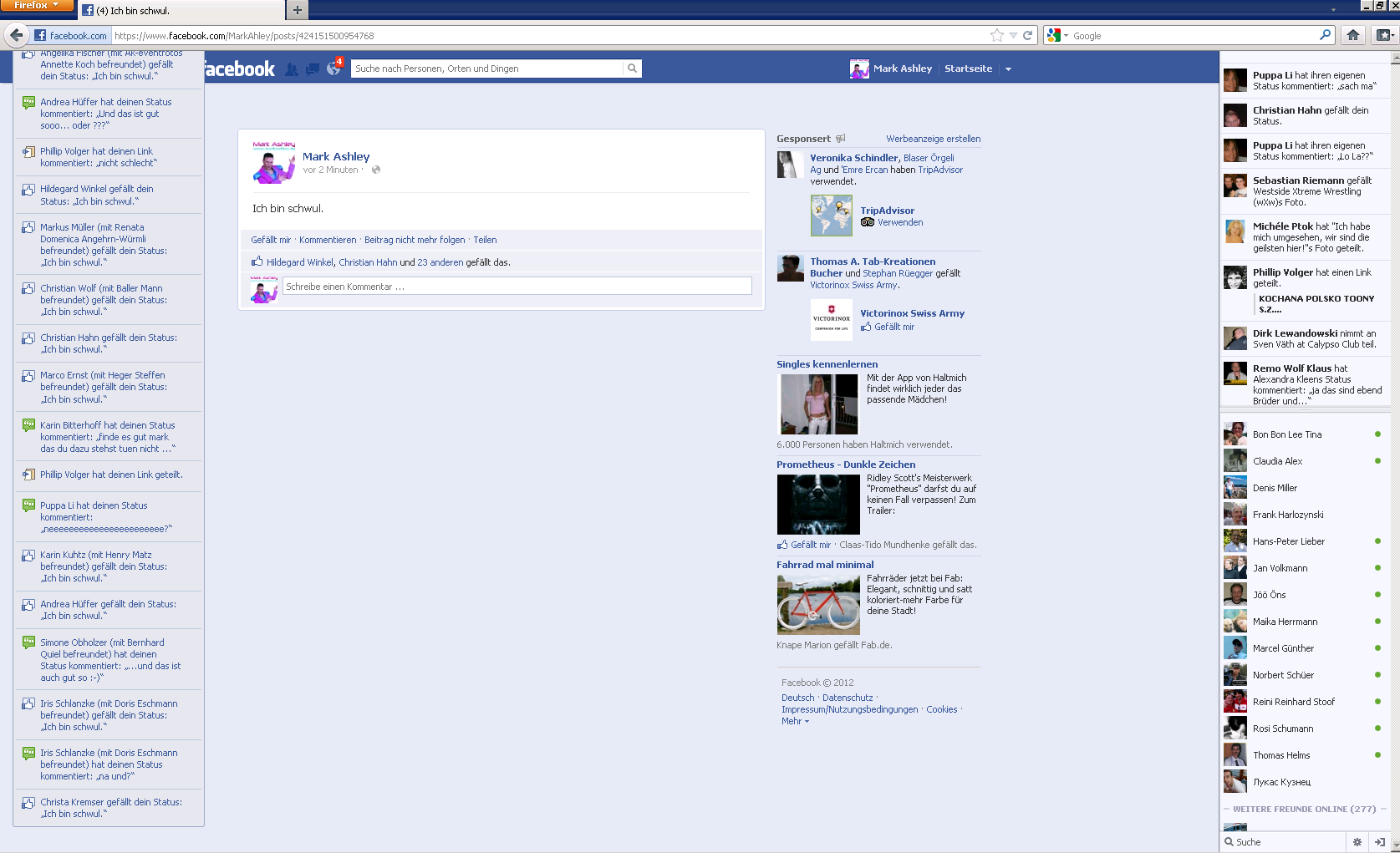Open notification 'Phillip Volger hat deinen Link geteilt.'

(x=109, y=475)
